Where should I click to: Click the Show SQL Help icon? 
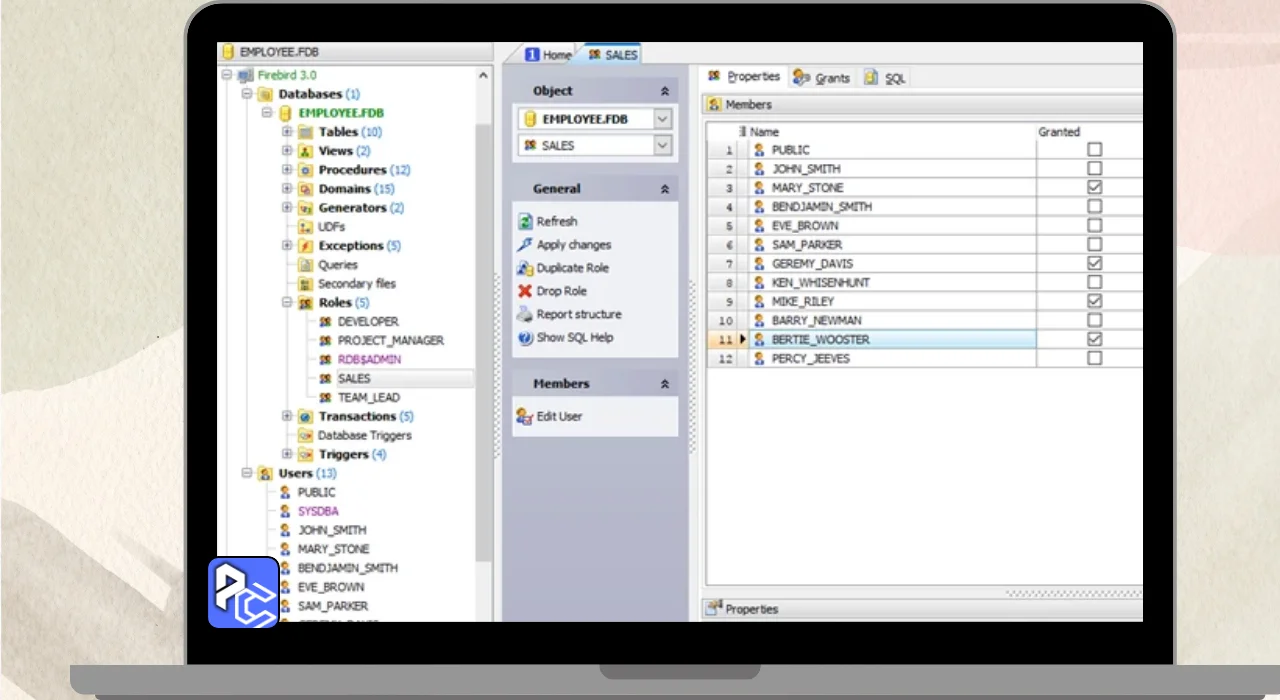525,338
